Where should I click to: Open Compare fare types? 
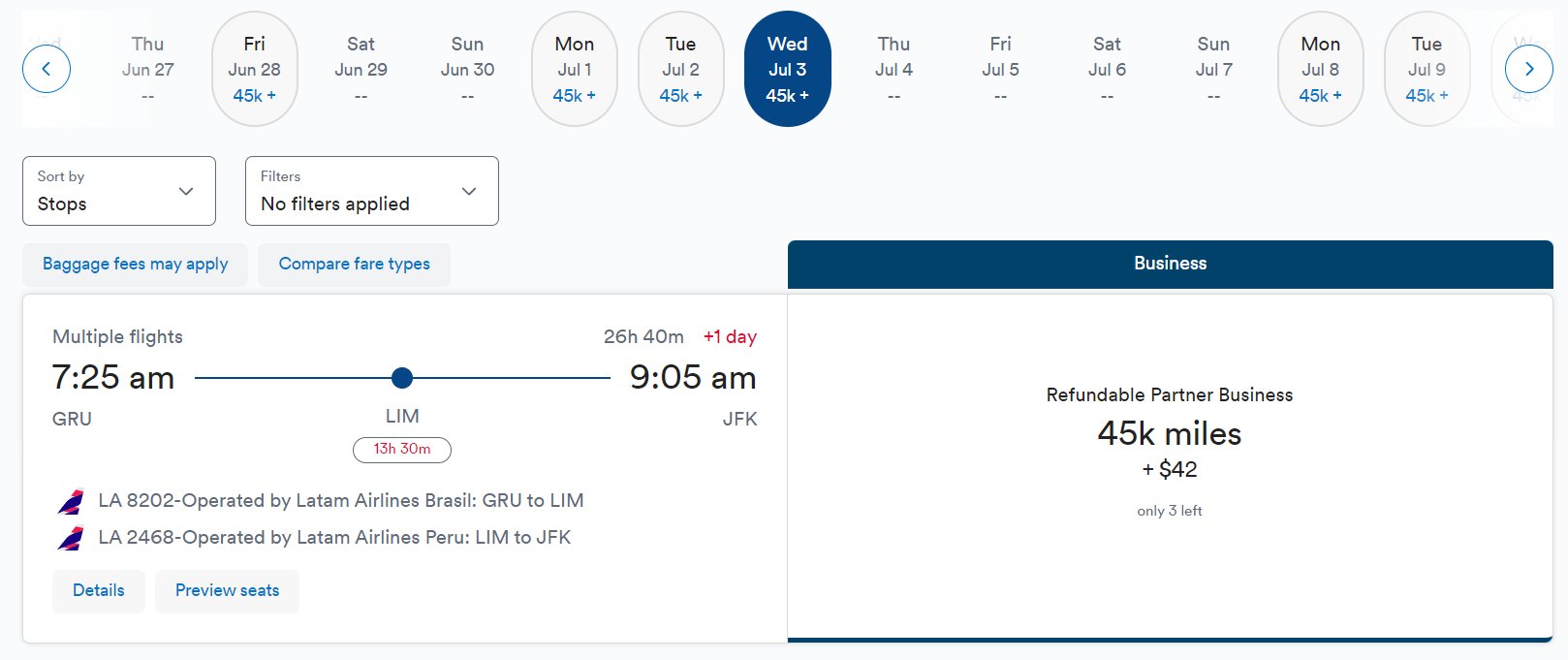pyautogui.click(x=355, y=265)
